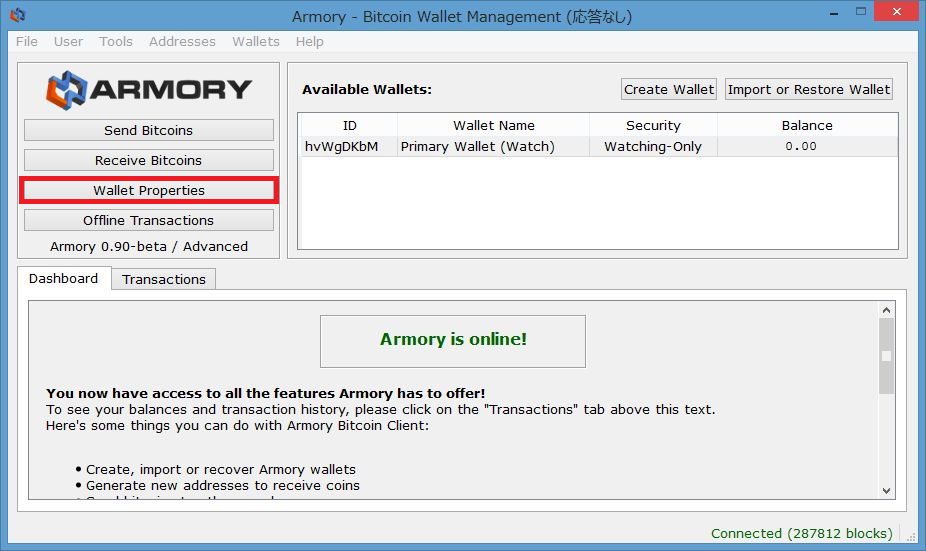The image size is (926, 551).
Task: Click the Connected (287812 blocks) status text
Action: [801, 533]
